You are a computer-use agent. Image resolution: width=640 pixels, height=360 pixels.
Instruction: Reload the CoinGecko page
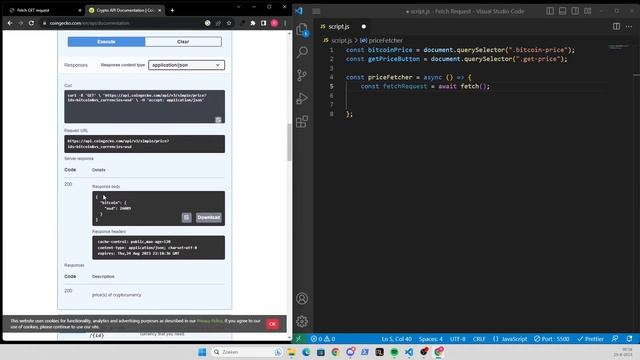31,23
